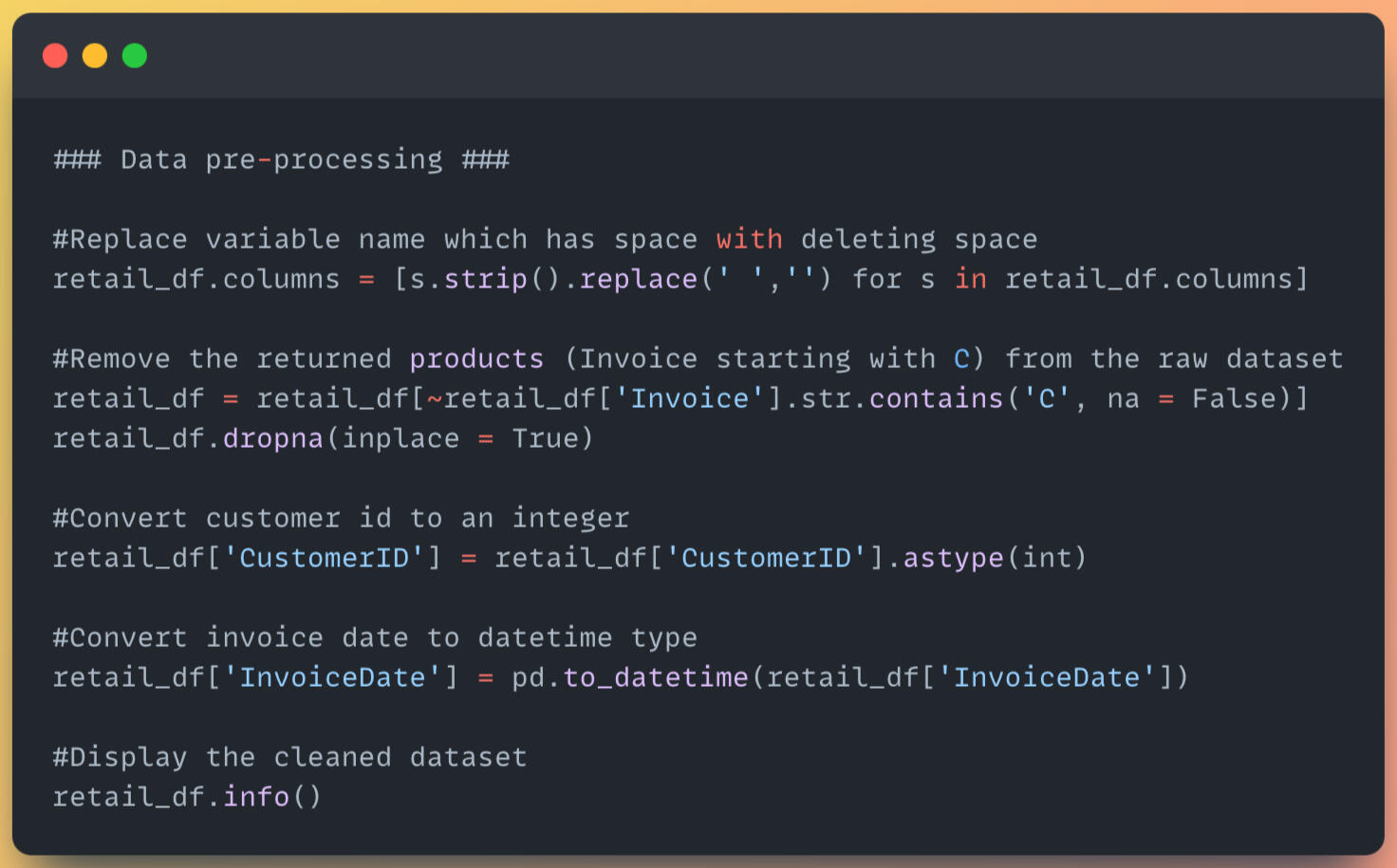Click the 'replace' method call
1397x868 pixels.
(639, 279)
